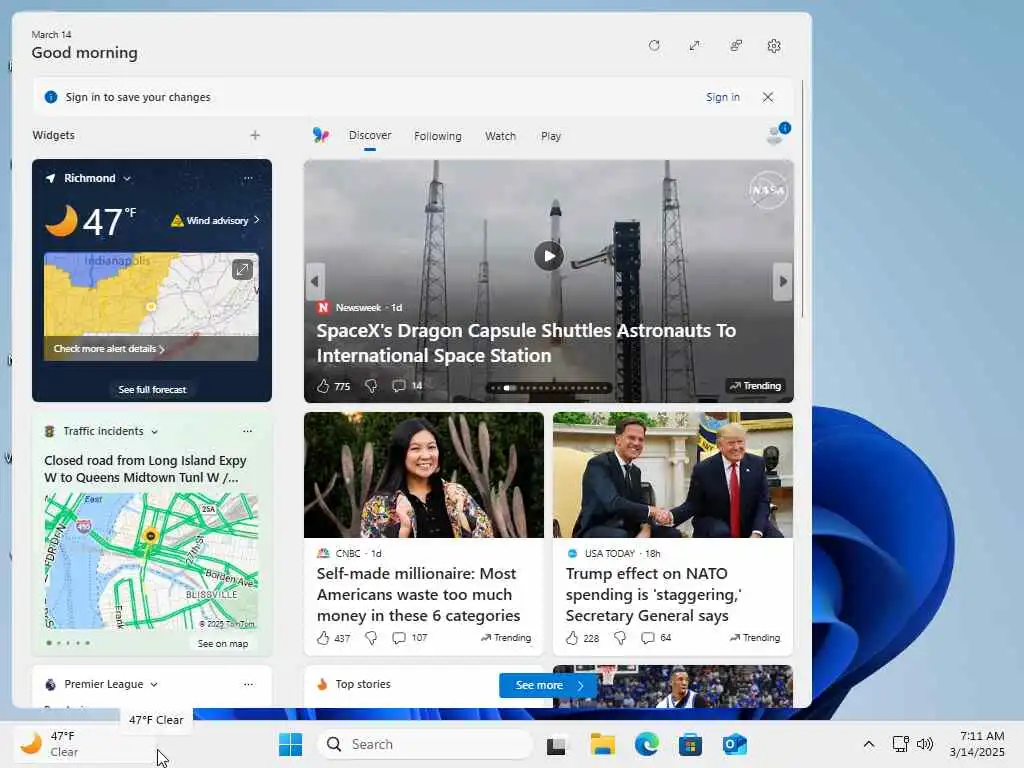The image size is (1024, 768).
Task: Open Task View on taskbar
Action: 556,744
